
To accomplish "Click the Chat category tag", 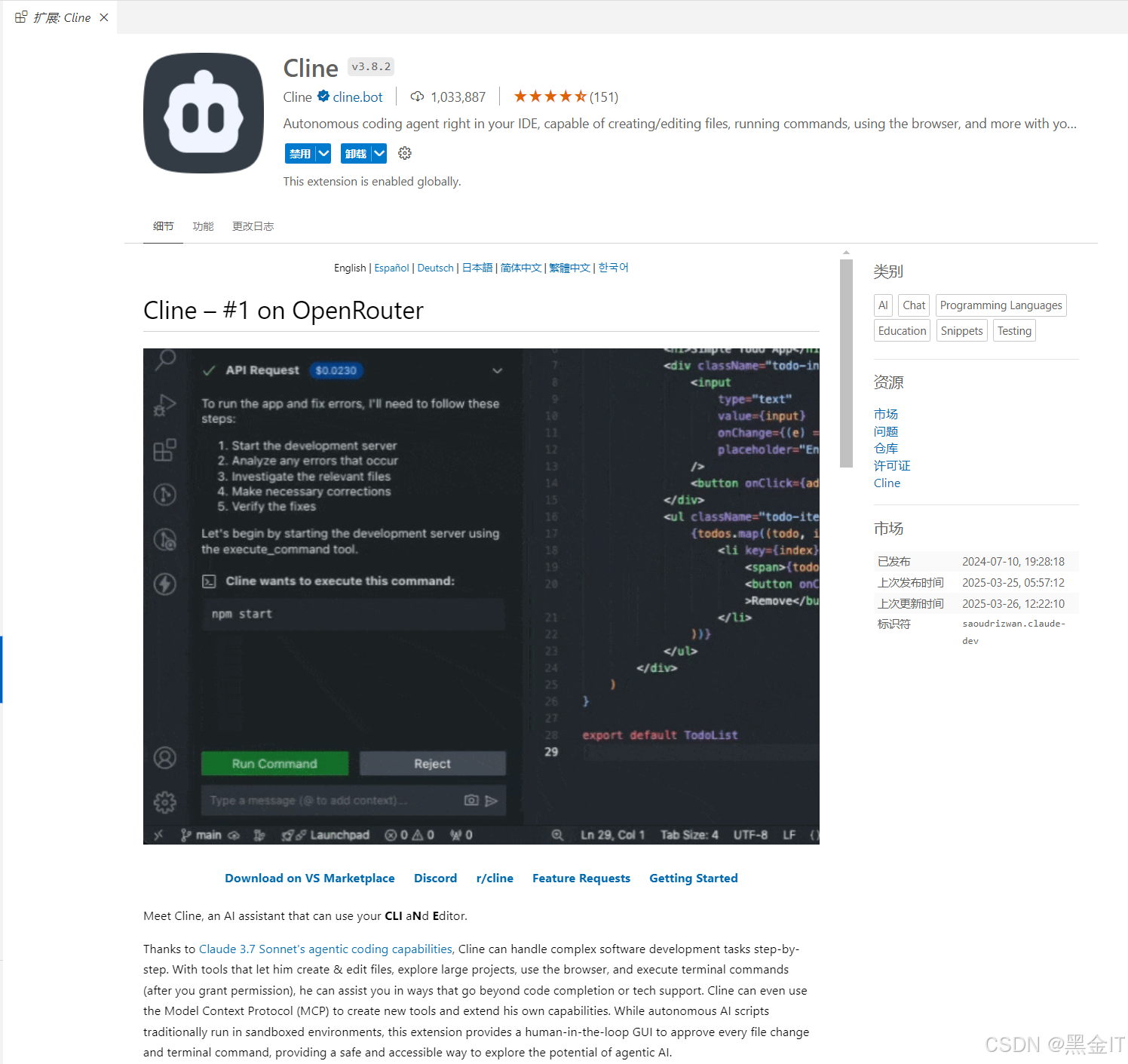I will (914, 305).
